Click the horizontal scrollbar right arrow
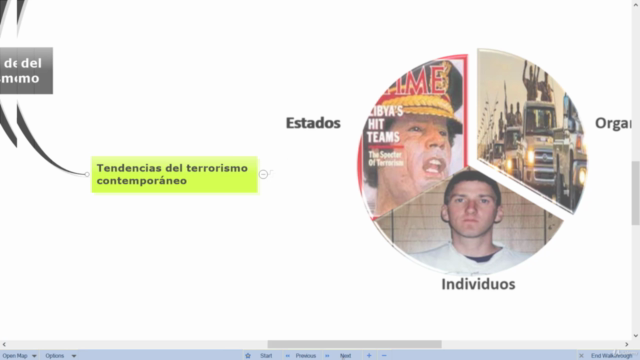The image size is (640, 360). point(627,344)
